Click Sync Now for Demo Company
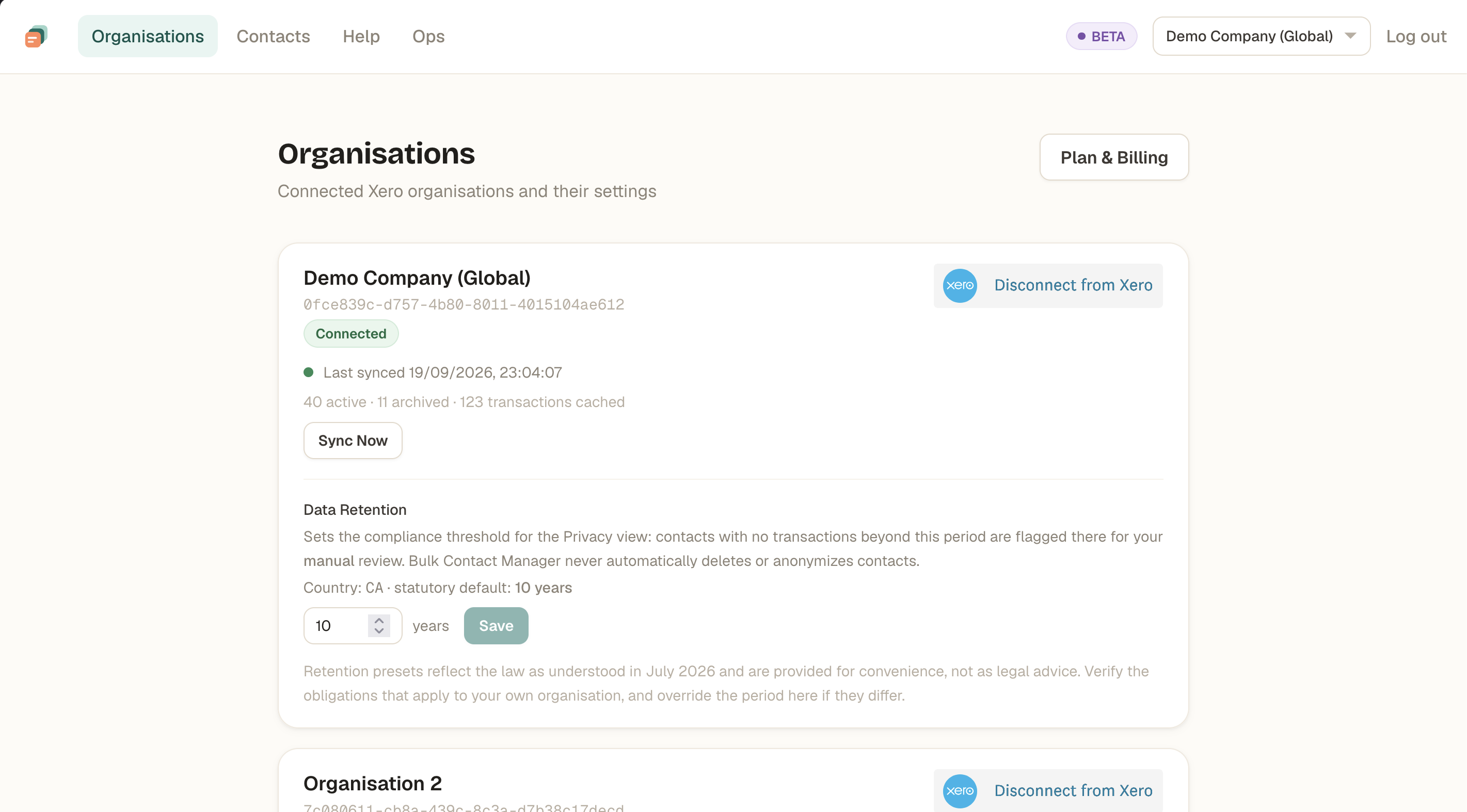1467x812 pixels. coord(353,441)
